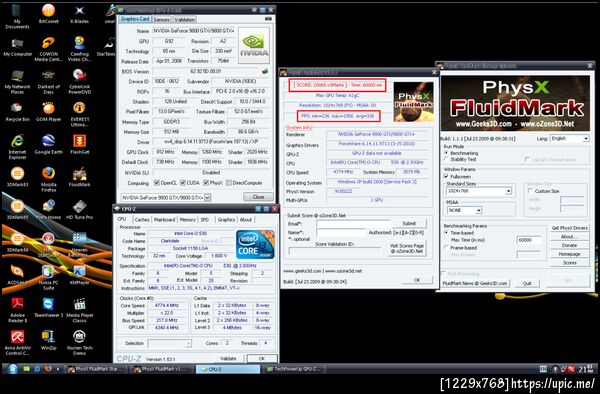Viewport: 600px width, 394px height.
Task: Open TeamViewer 3 desktop icon
Action: click(x=49, y=308)
